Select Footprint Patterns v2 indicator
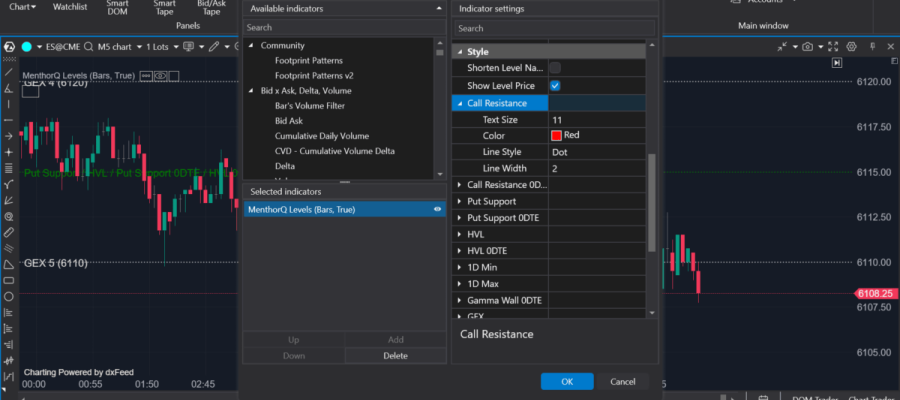 click(x=315, y=76)
